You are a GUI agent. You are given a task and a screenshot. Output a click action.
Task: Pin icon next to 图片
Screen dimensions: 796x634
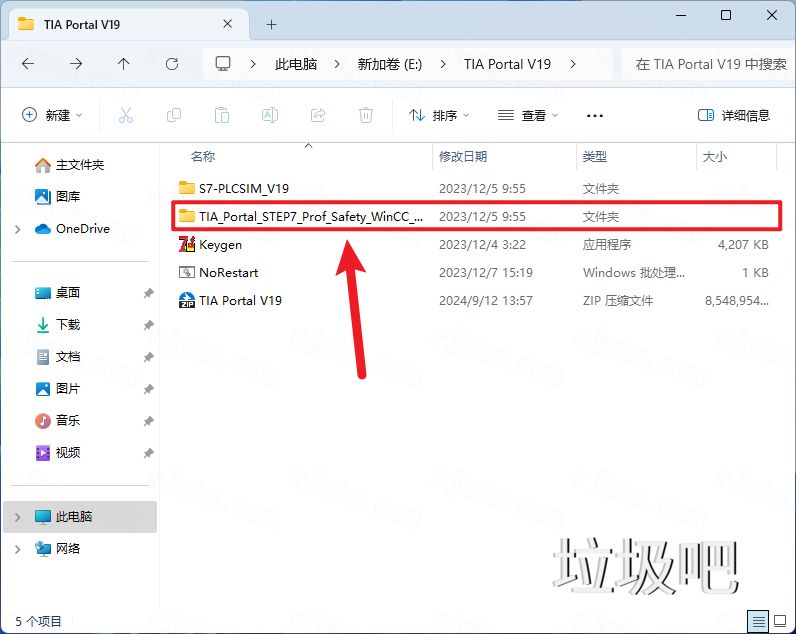(x=148, y=389)
